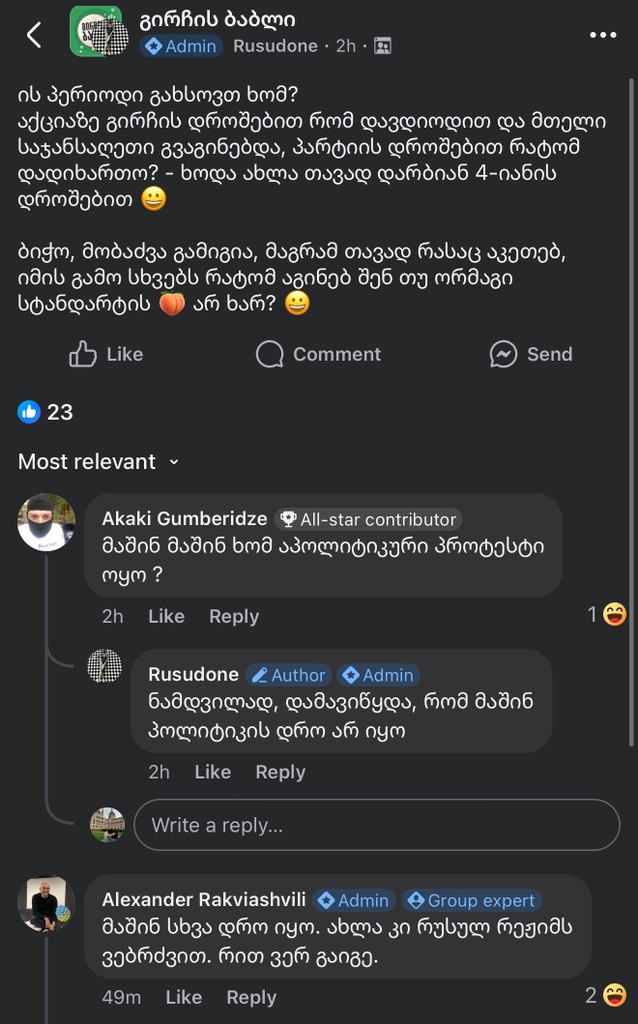Click the Group expert badge on Alexander's comment
638x1024 pixels.
tap(471, 900)
